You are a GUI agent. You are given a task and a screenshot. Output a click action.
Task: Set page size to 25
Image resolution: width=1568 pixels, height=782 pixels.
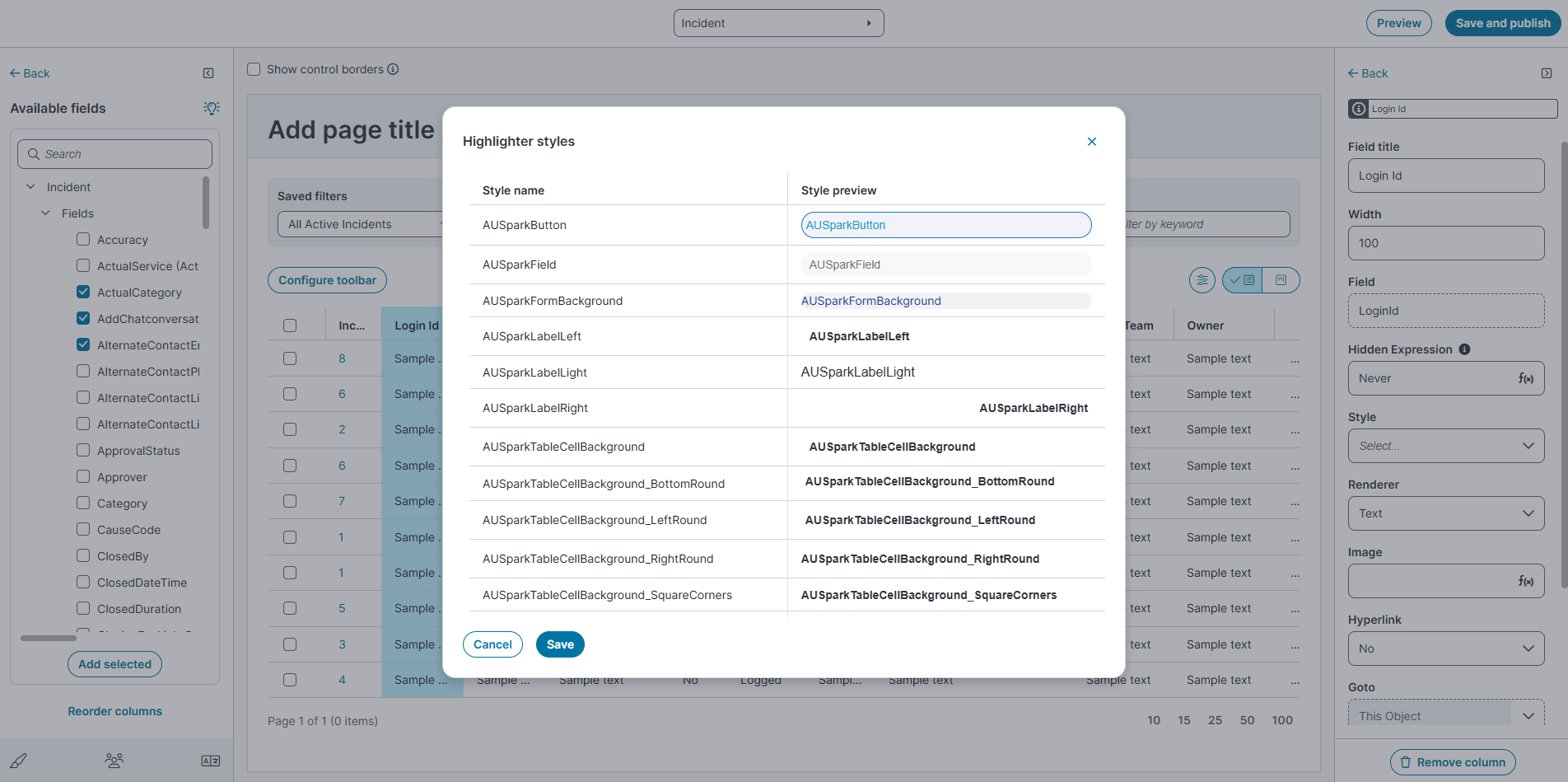1215,720
